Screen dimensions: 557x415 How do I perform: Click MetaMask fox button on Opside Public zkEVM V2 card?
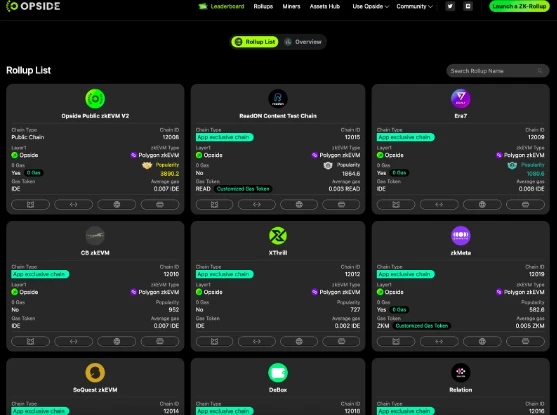[x=31, y=204]
